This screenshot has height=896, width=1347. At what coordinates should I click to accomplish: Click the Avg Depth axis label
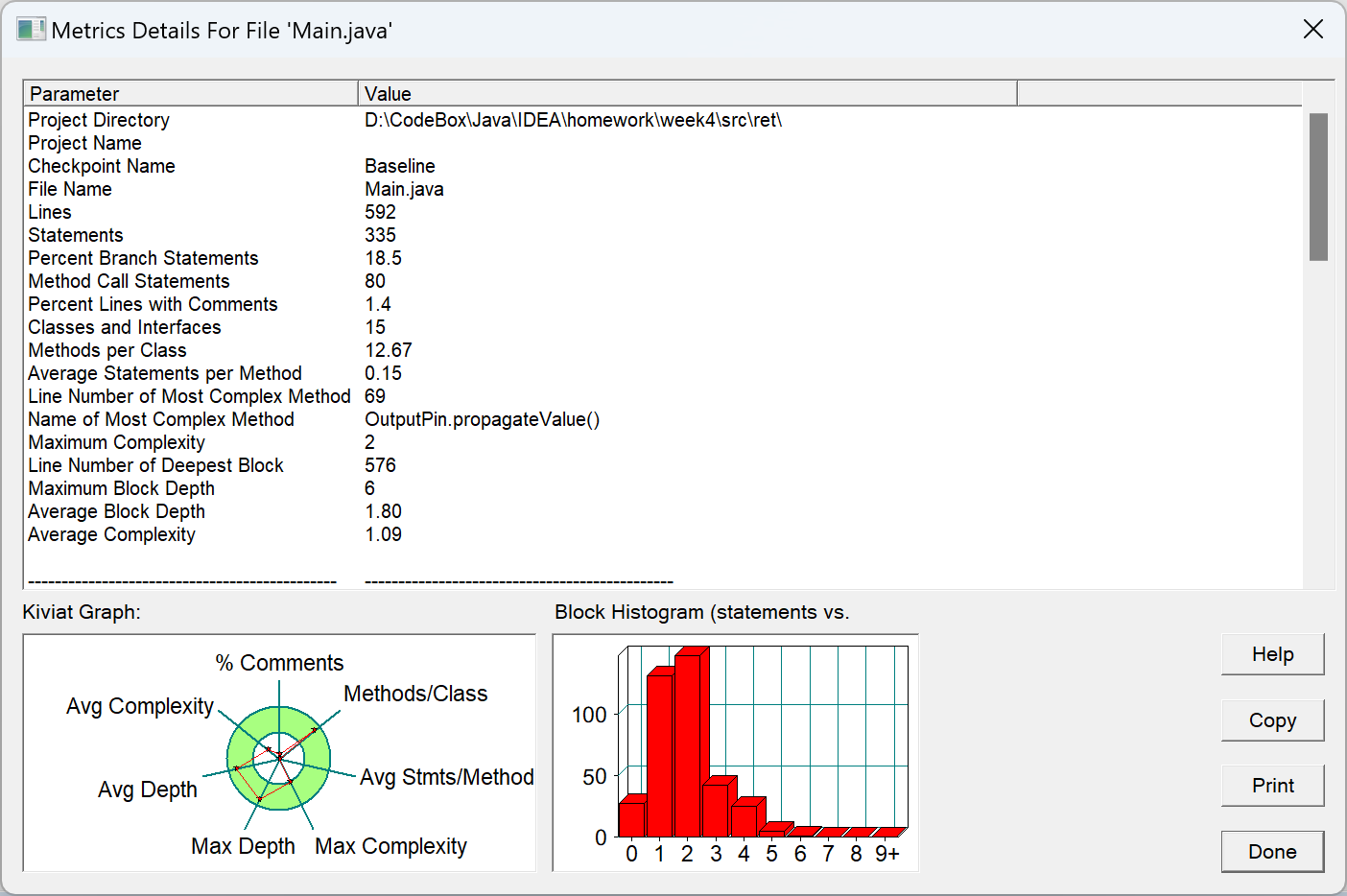148,790
